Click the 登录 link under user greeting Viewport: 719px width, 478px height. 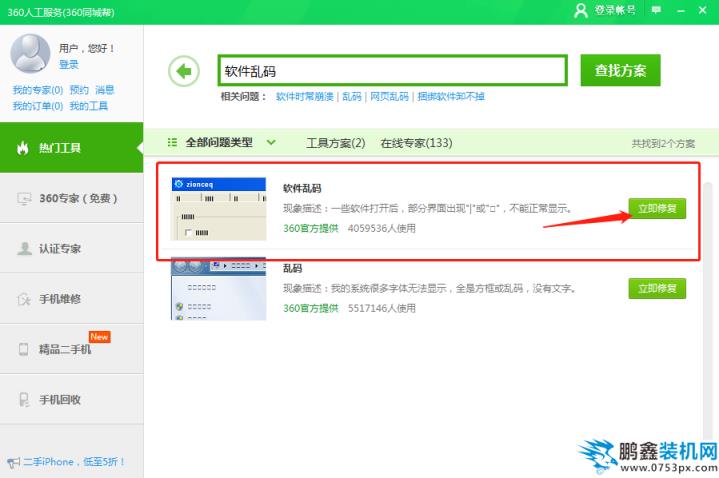pos(69,65)
